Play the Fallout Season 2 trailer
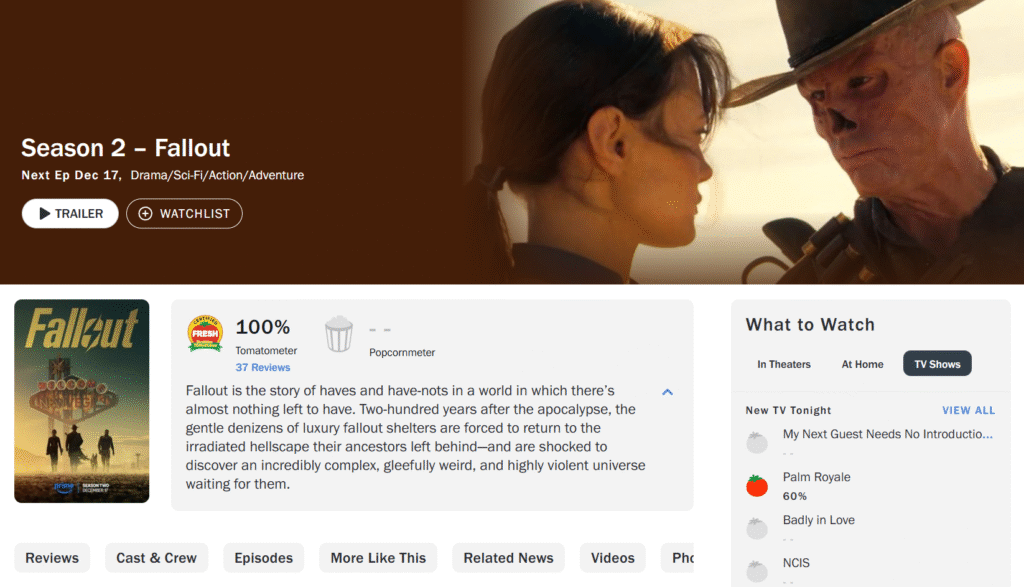This screenshot has width=1024, height=587. point(70,213)
